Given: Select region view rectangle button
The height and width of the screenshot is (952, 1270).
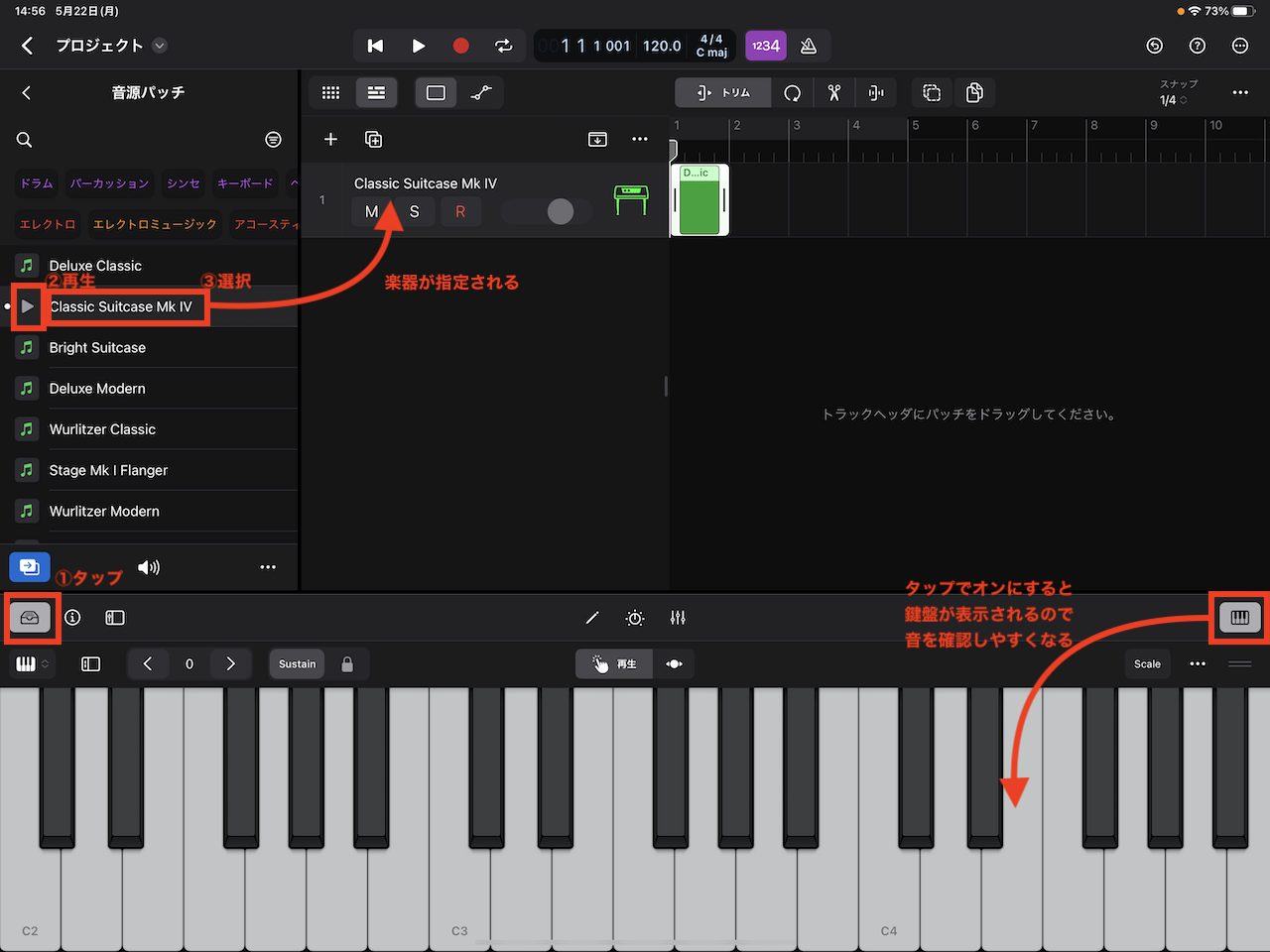Looking at the screenshot, I should [436, 92].
